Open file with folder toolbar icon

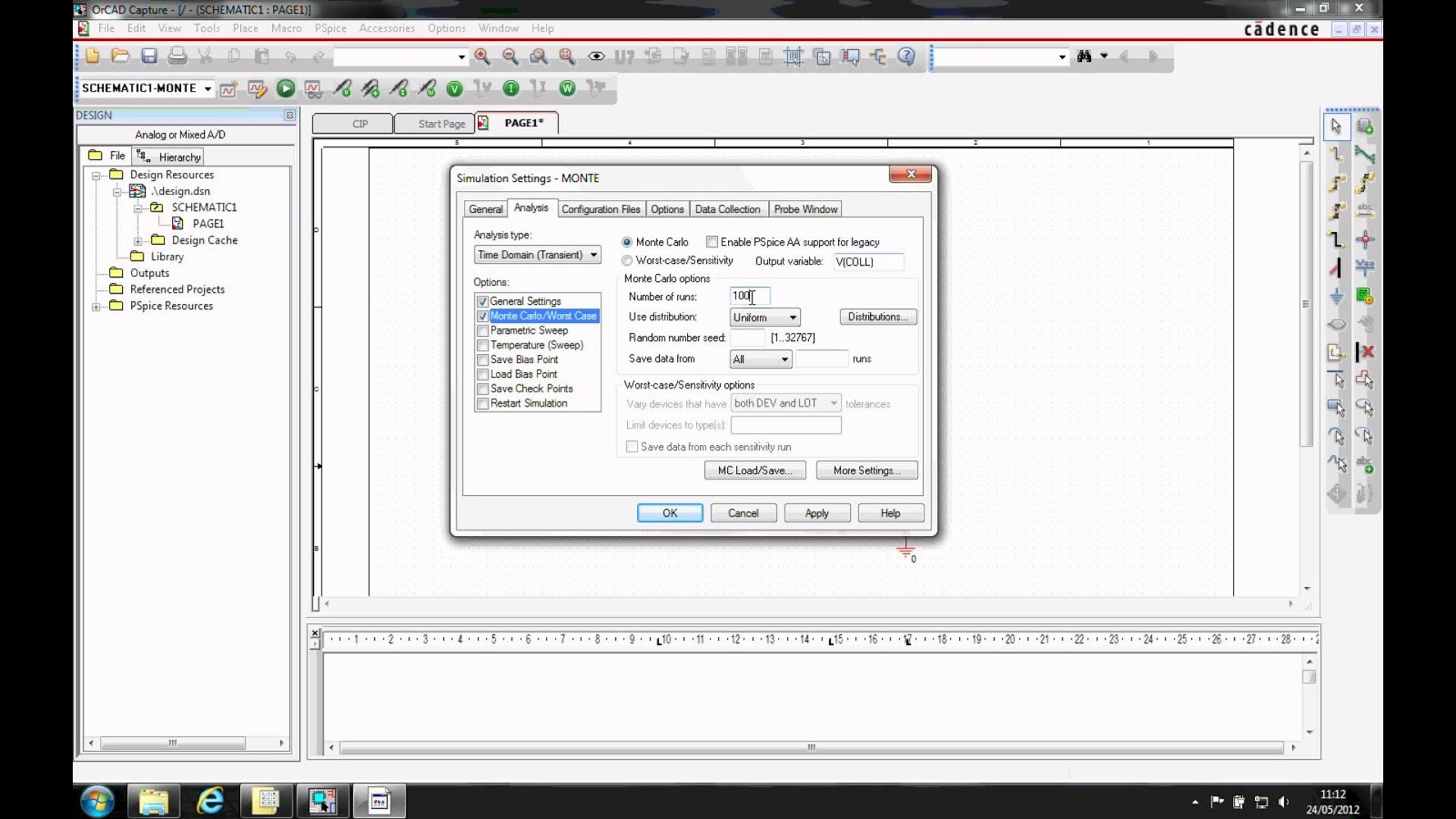(120, 56)
